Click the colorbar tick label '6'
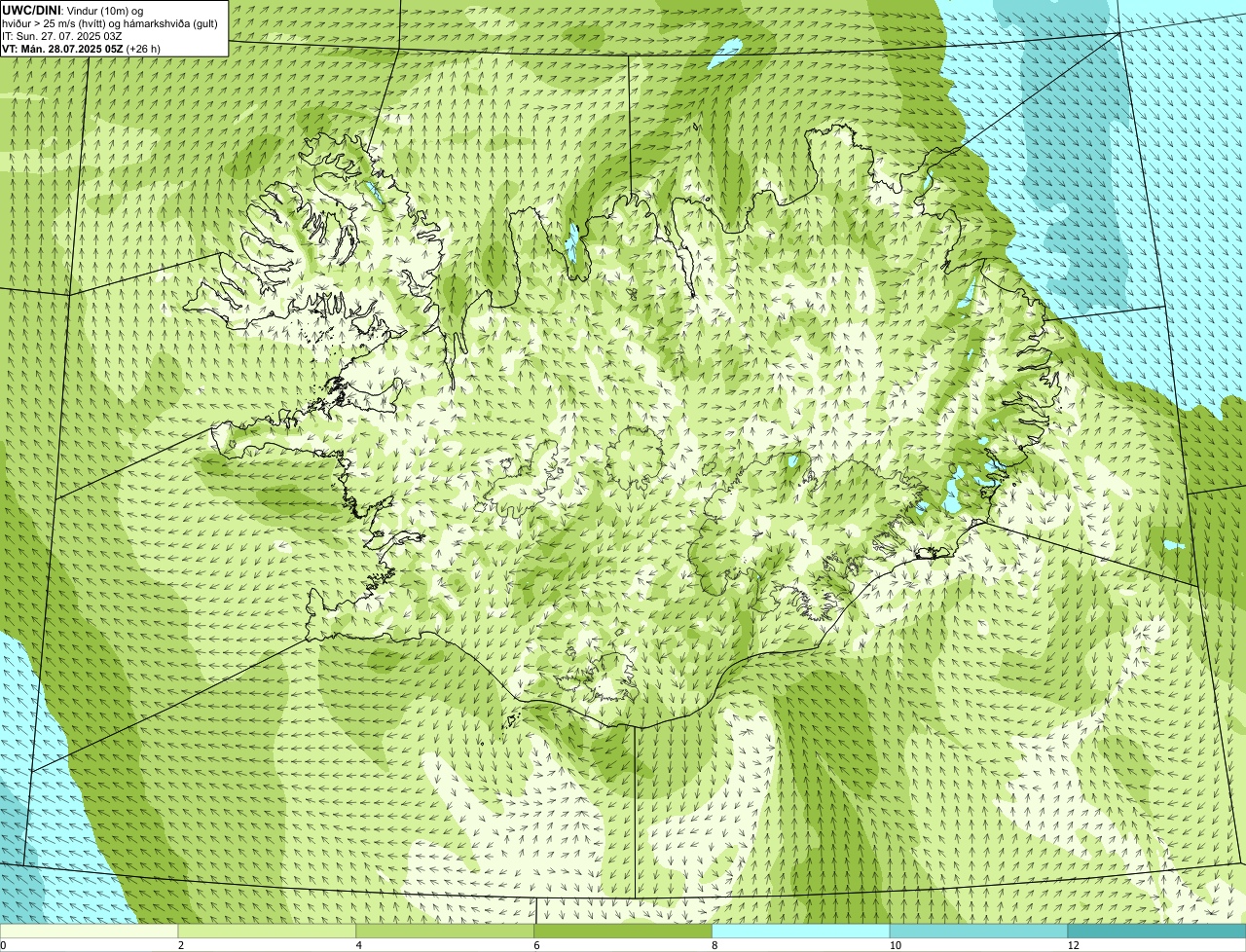The height and width of the screenshot is (952, 1246). tap(536, 945)
